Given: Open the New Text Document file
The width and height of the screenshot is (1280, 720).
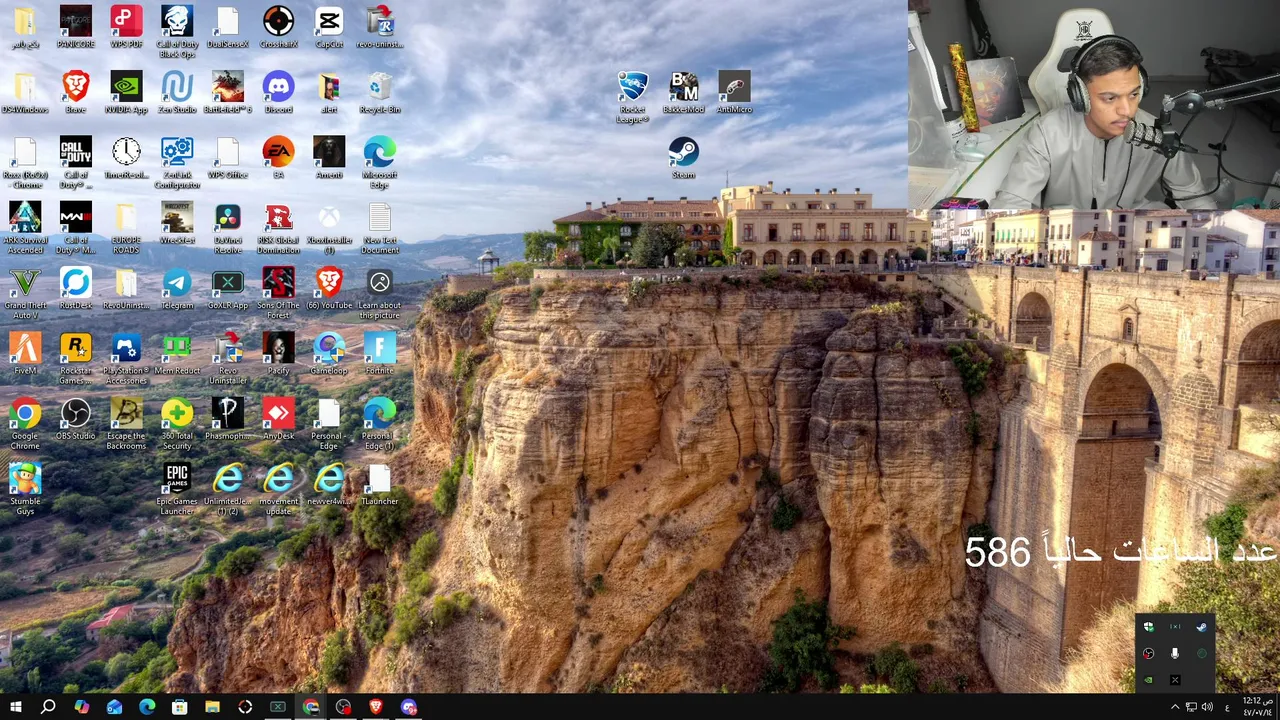Looking at the screenshot, I should tap(380, 227).
